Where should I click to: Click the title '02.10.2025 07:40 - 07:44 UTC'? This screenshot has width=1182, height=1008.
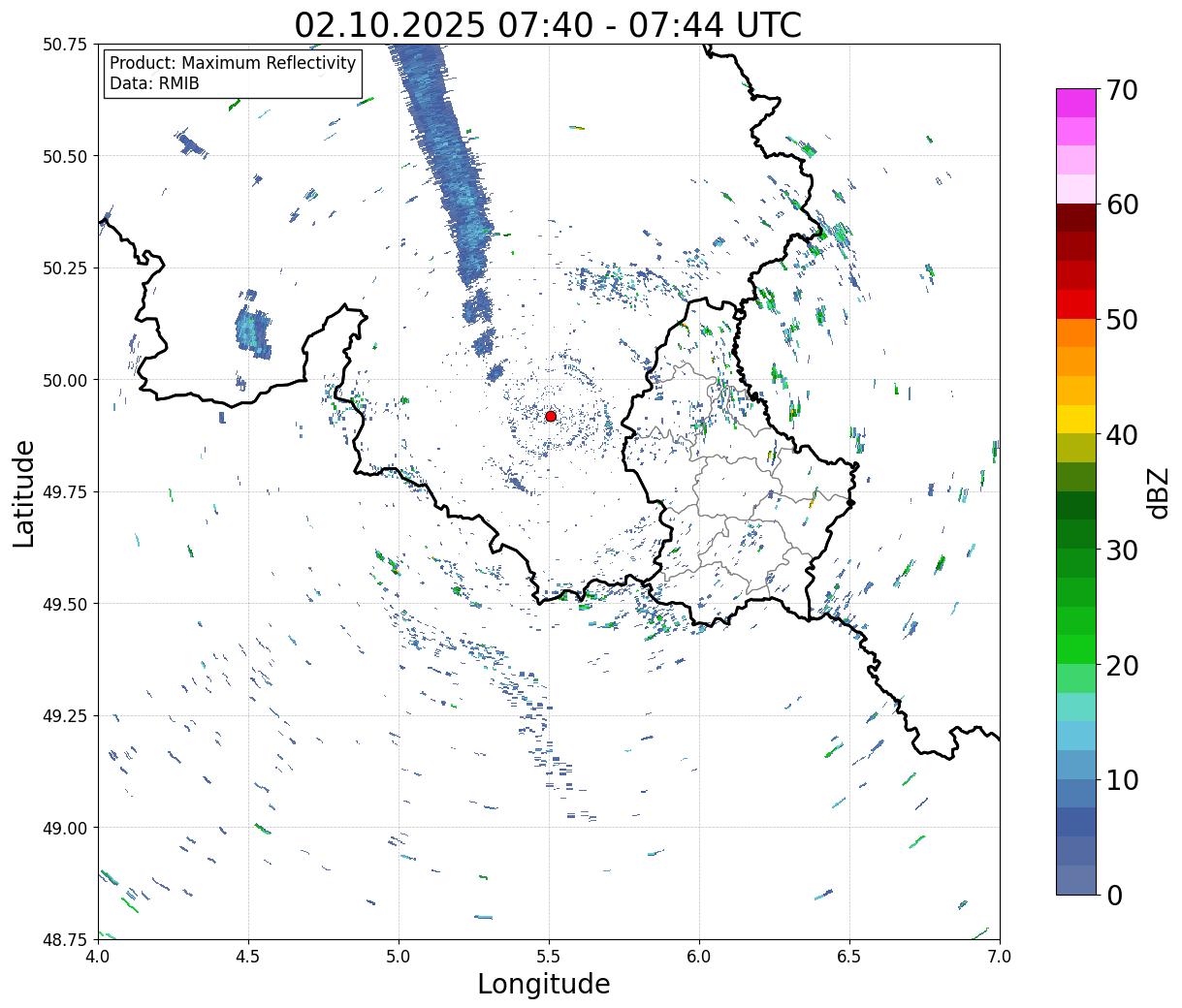click(x=548, y=24)
